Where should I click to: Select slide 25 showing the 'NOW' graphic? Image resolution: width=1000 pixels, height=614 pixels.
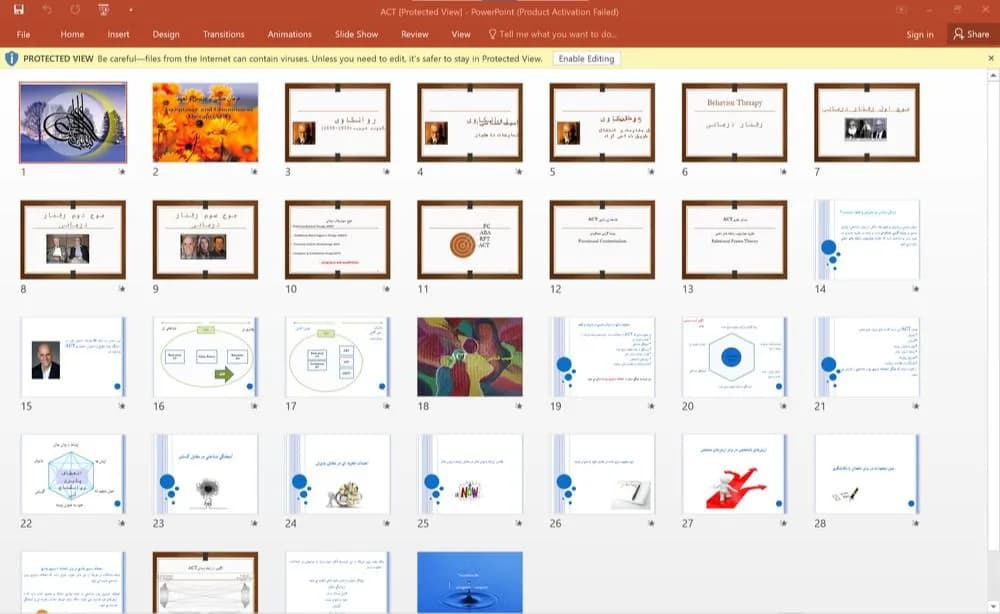pyautogui.click(x=470, y=474)
